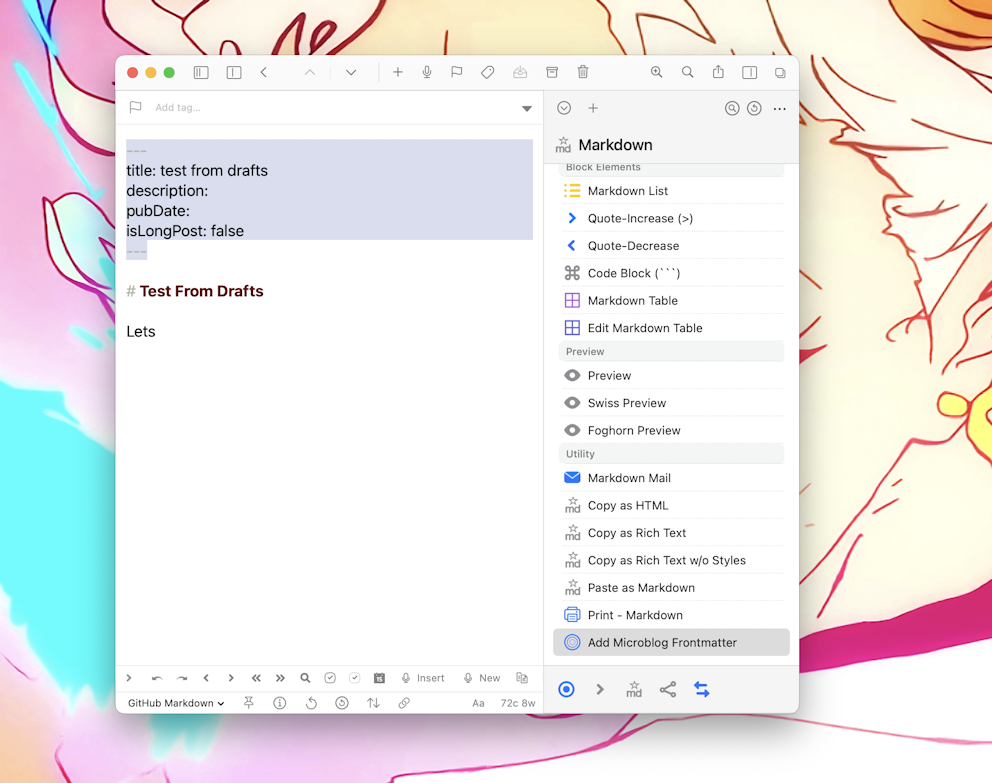Viewport: 992px width, 783px height.
Task: Click the Insert dictation button
Action: 423,678
